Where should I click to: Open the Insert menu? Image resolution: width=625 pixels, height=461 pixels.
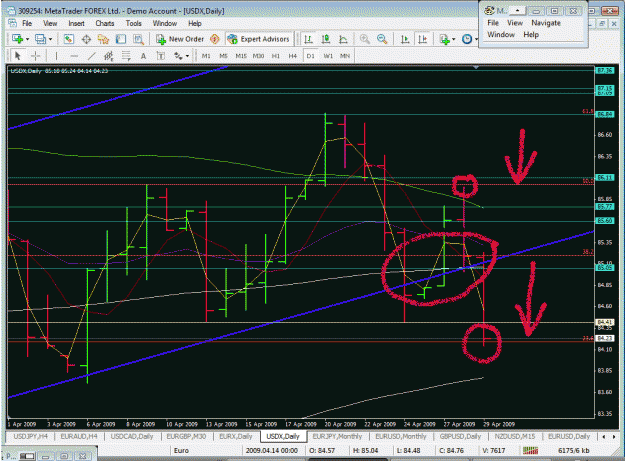pos(76,24)
